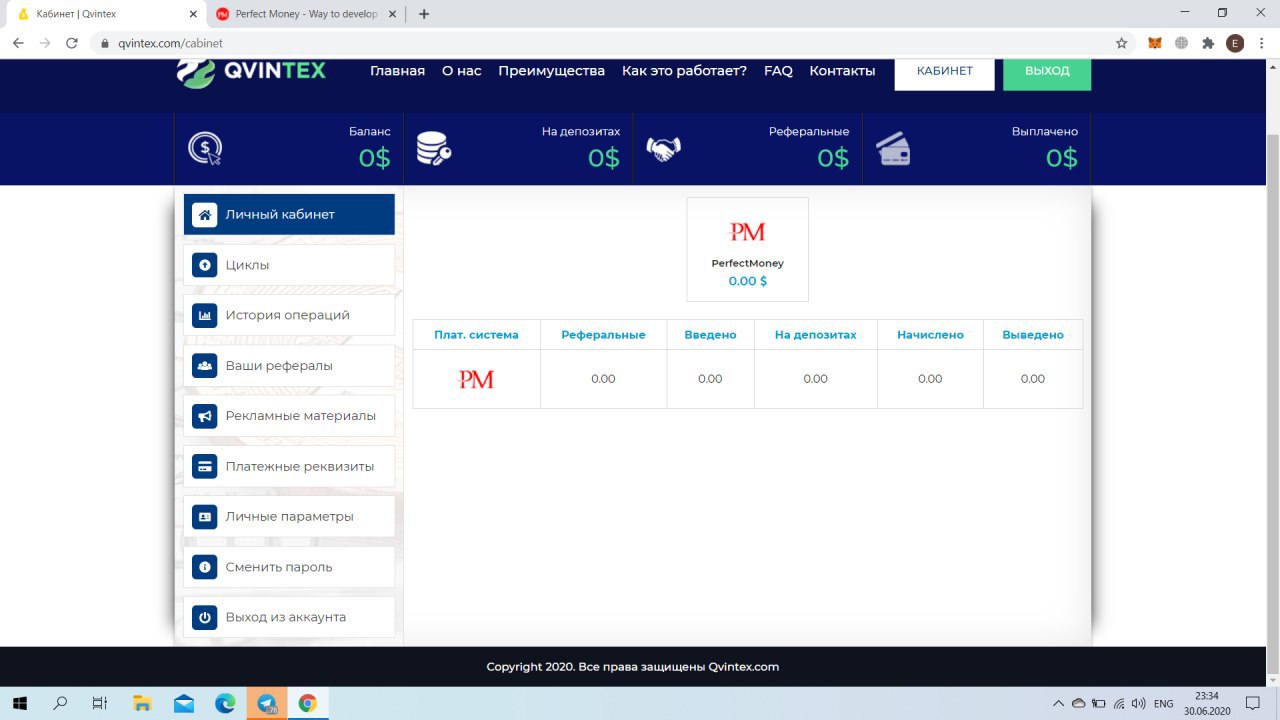Image resolution: width=1280 pixels, height=720 pixels.
Task: Click the На депозитах coins icon
Action: [x=433, y=149]
